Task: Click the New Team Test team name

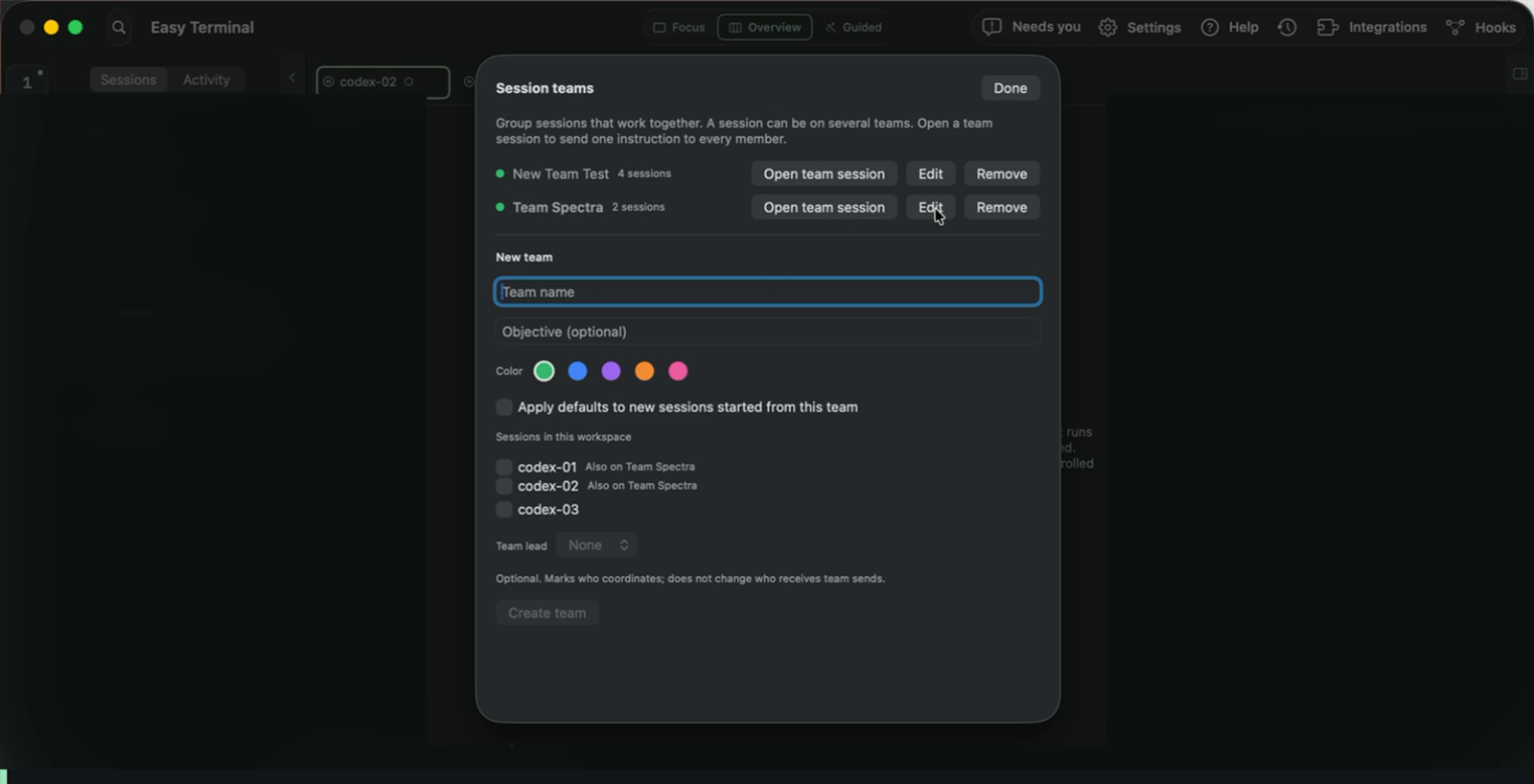Action: click(560, 173)
